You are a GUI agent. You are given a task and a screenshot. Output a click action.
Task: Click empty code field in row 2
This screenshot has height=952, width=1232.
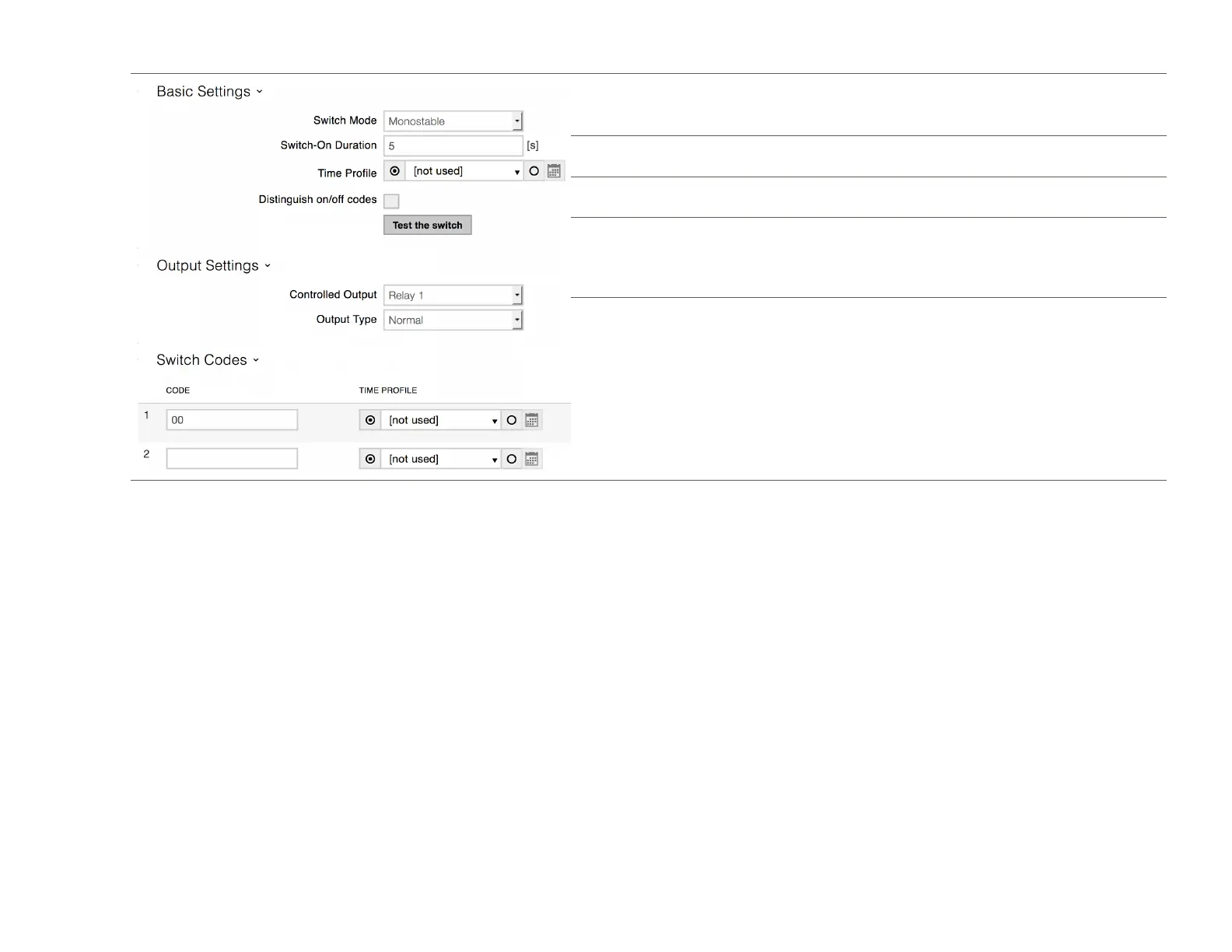click(x=232, y=459)
